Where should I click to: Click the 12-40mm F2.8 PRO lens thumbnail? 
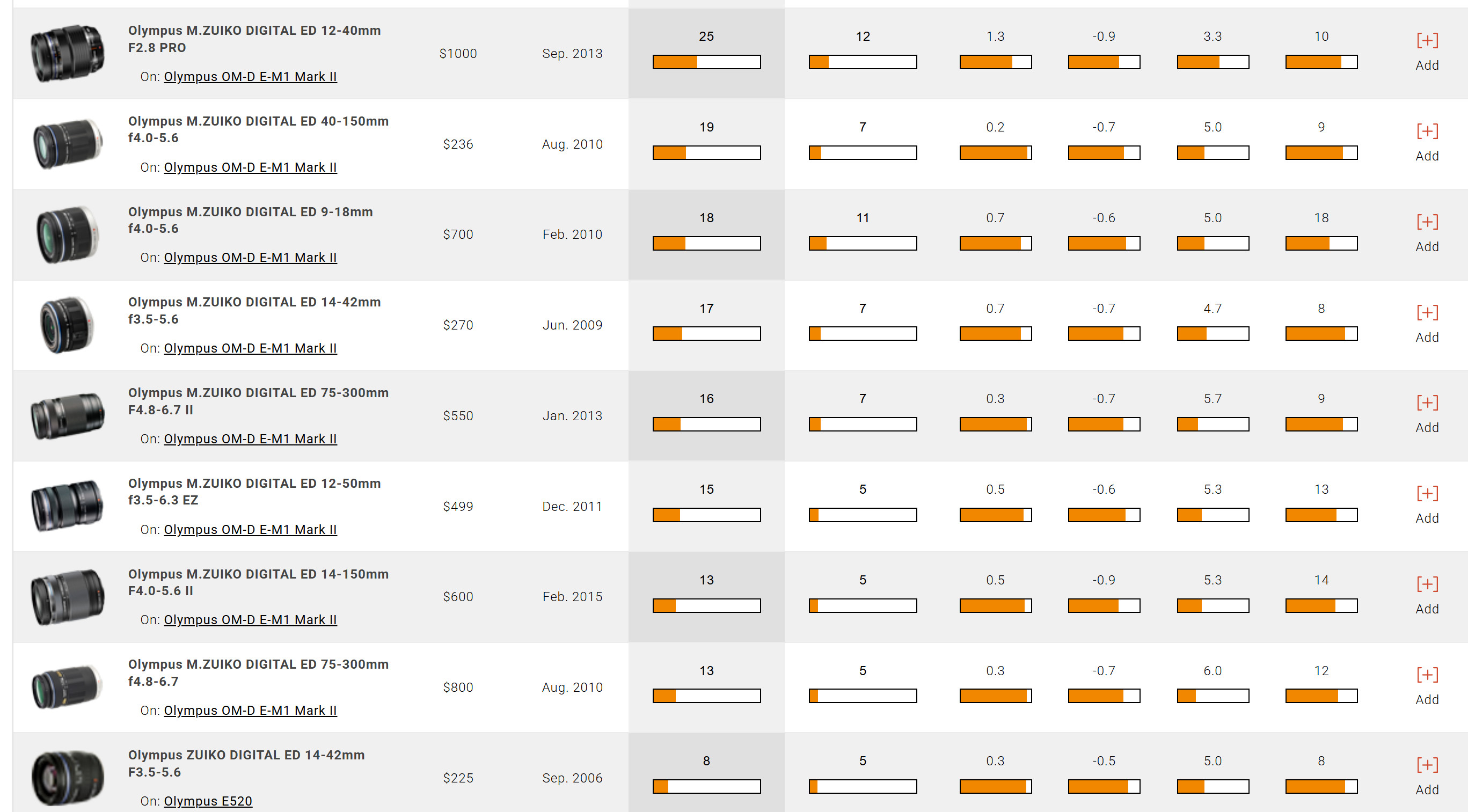pos(67,53)
